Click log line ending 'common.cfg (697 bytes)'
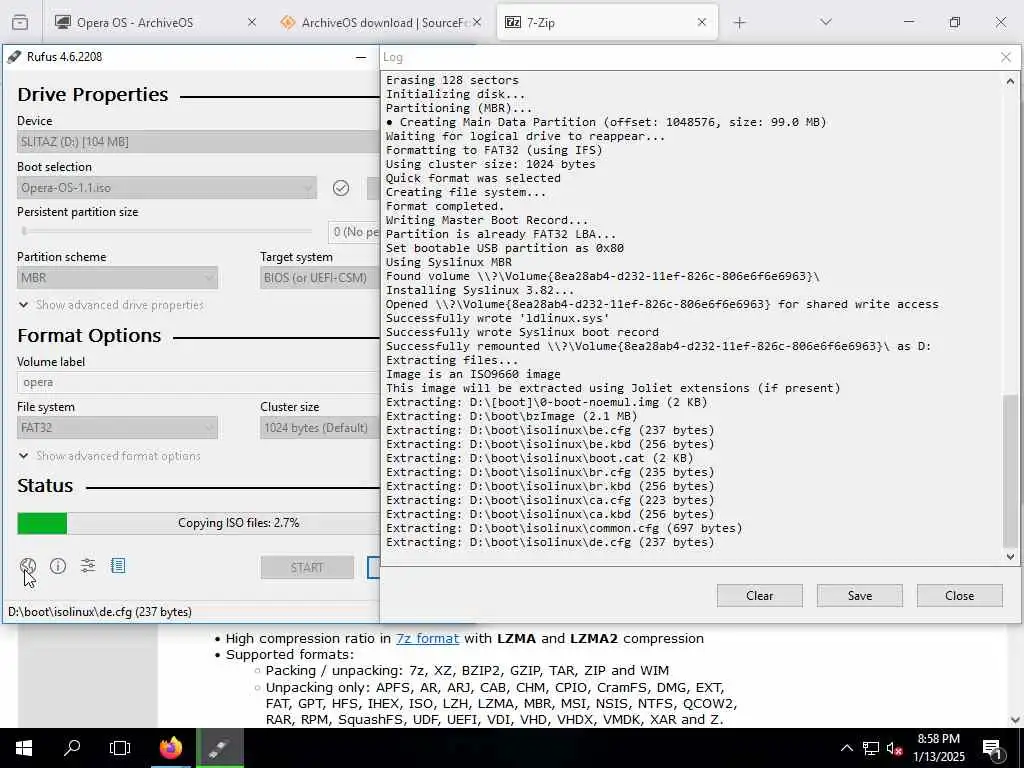This screenshot has height=768, width=1024. click(x=564, y=528)
